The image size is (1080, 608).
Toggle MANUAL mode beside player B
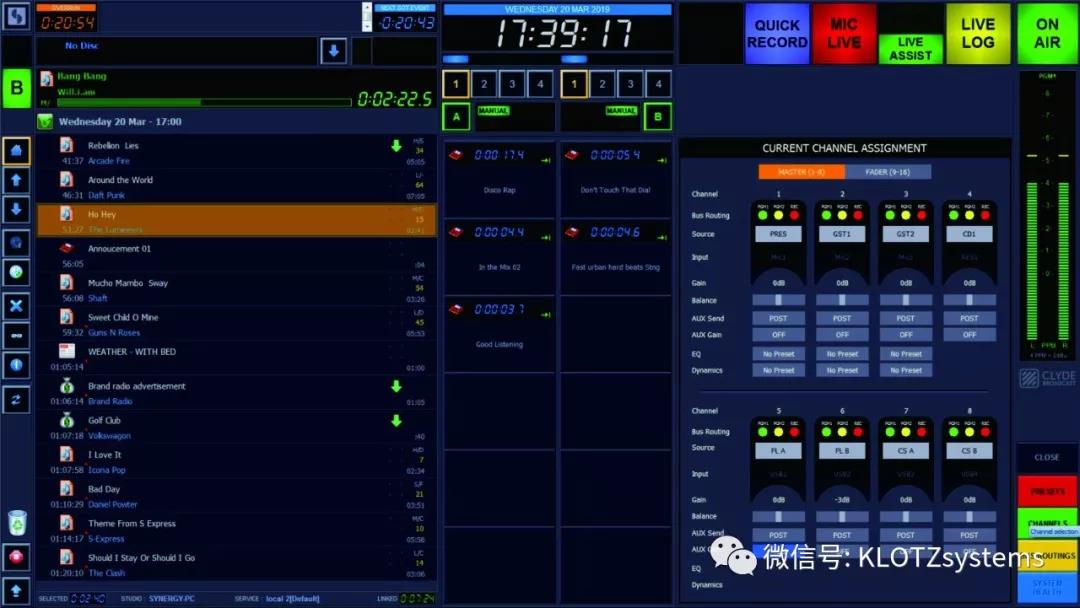click(x=621, y=110)
